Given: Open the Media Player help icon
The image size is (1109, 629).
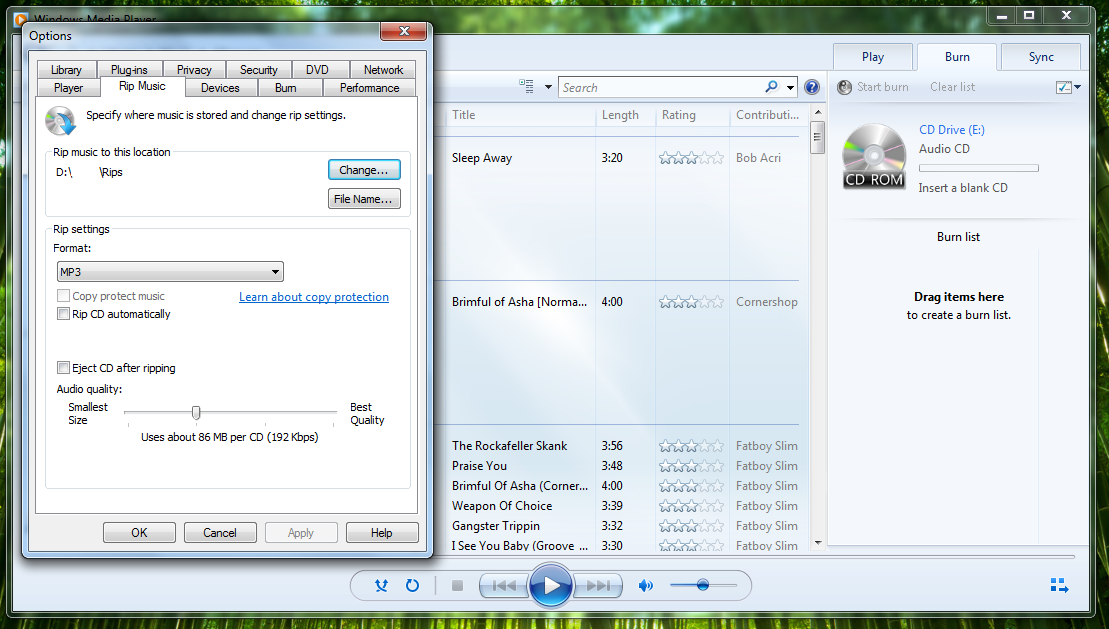Looking at the screenshot, I should pyautogui.click(x=812, y=87).
